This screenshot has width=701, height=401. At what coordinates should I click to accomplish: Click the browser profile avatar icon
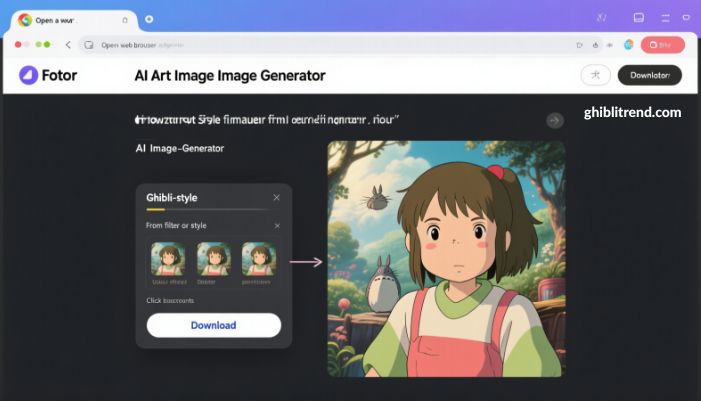coord(629,45)
